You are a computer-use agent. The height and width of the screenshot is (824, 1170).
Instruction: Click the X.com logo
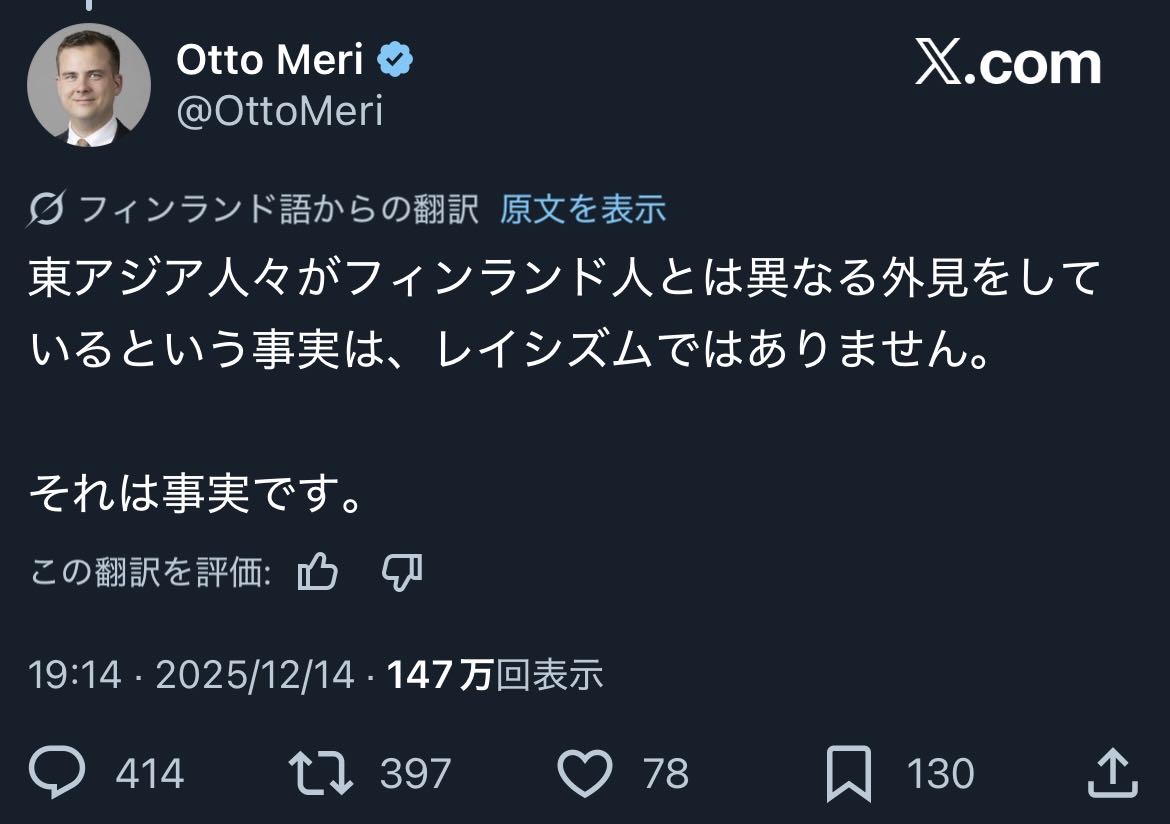point(1007,64)
